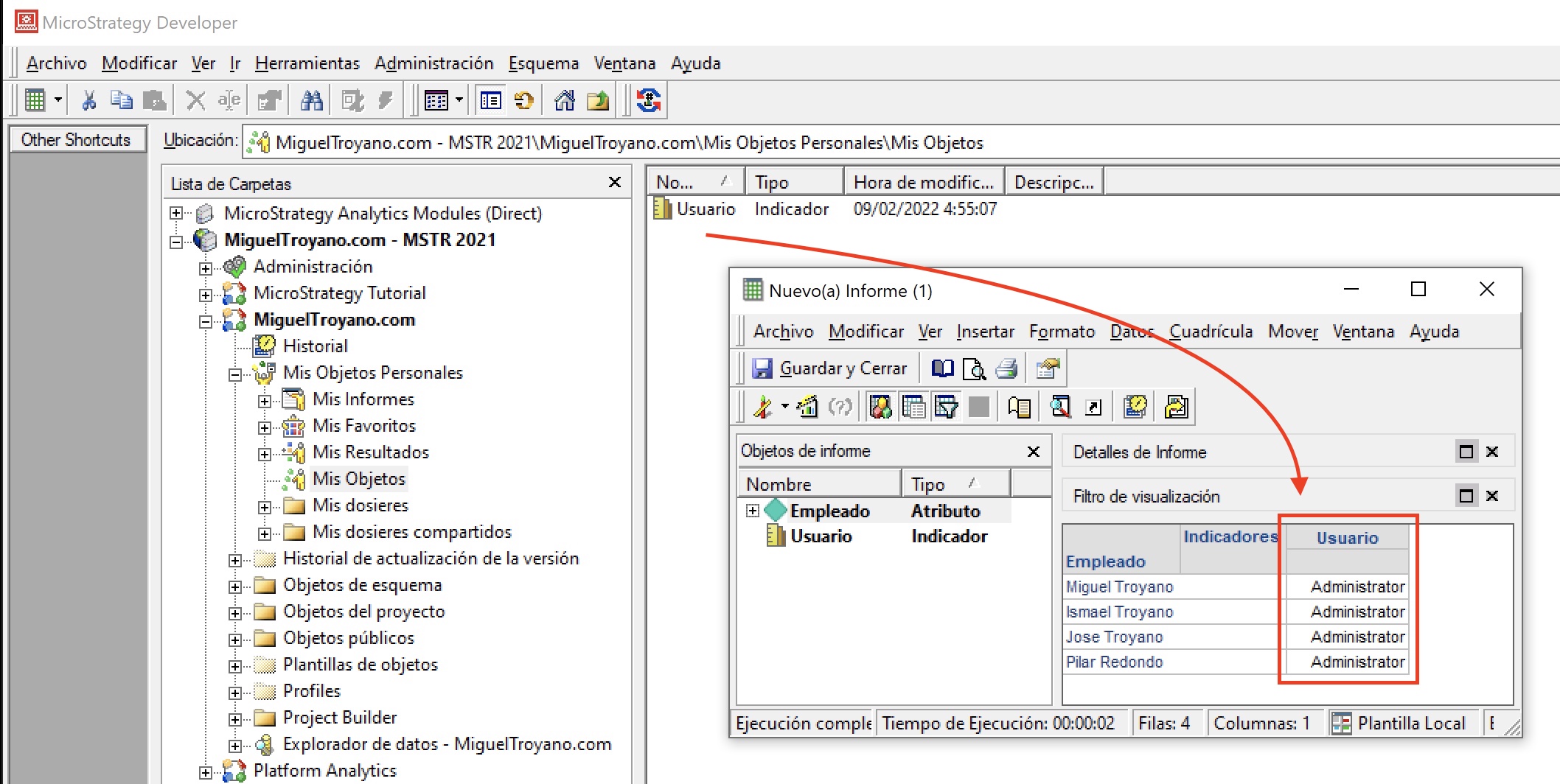The width and height of the screenshot is (1560, 784).
Task: Open the dropdown arrow beside the pencil icon
Action: [x=785, y=406]
